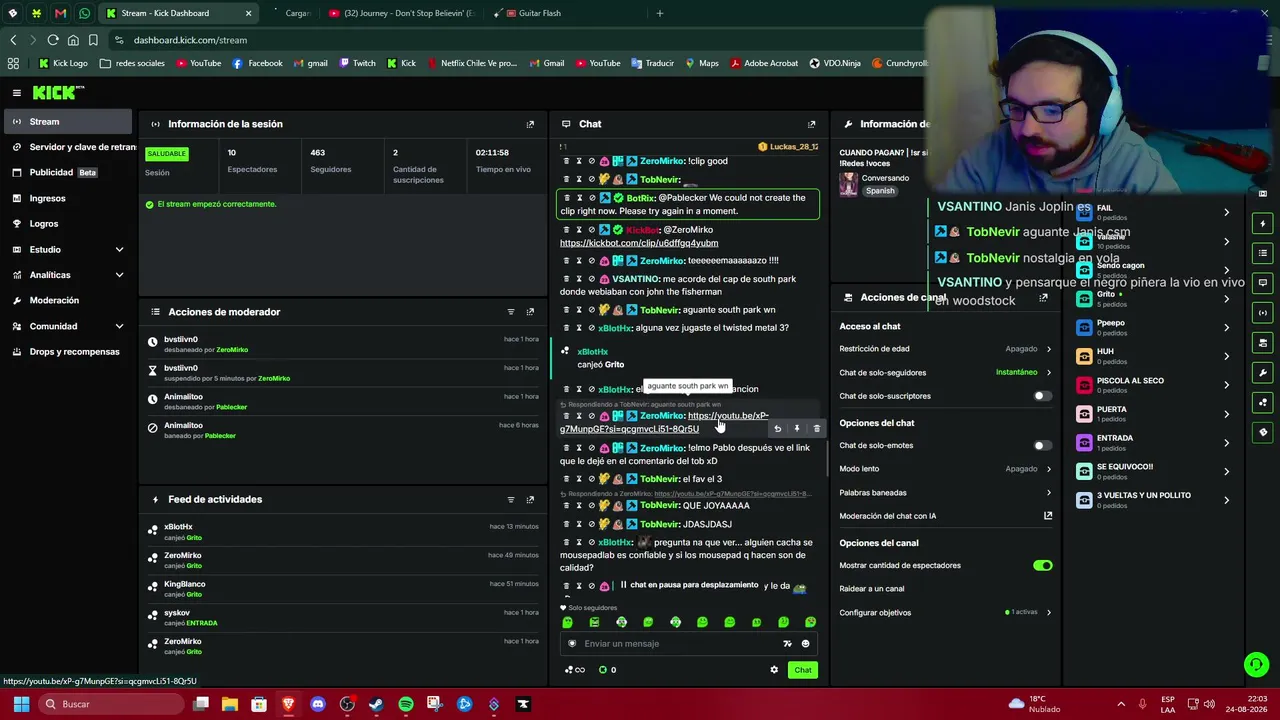Open Windows Start menu
Viewport: 1280px width, 720px height.
[x=21, y=704]
